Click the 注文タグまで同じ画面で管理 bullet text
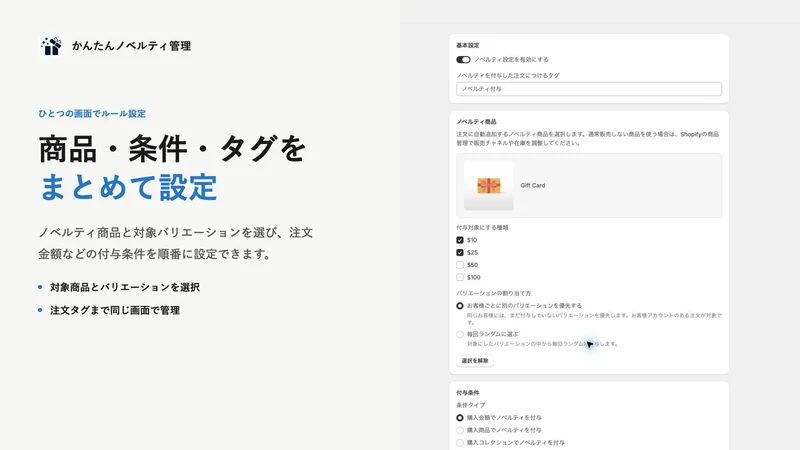Screen dimensions: 800x450 [115, 310]
